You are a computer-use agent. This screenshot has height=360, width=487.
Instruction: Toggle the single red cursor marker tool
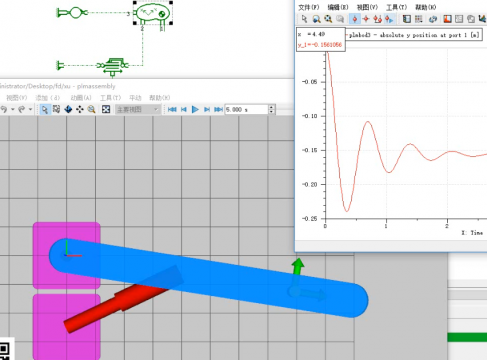point(355,19)
